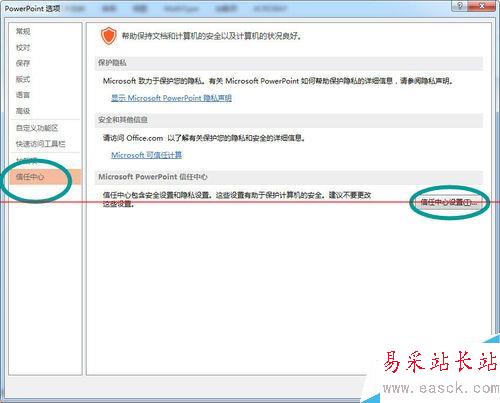Click the 保护隐私 section heading
This screenshot has width=500, height=403.
click(x=112, y=63)
